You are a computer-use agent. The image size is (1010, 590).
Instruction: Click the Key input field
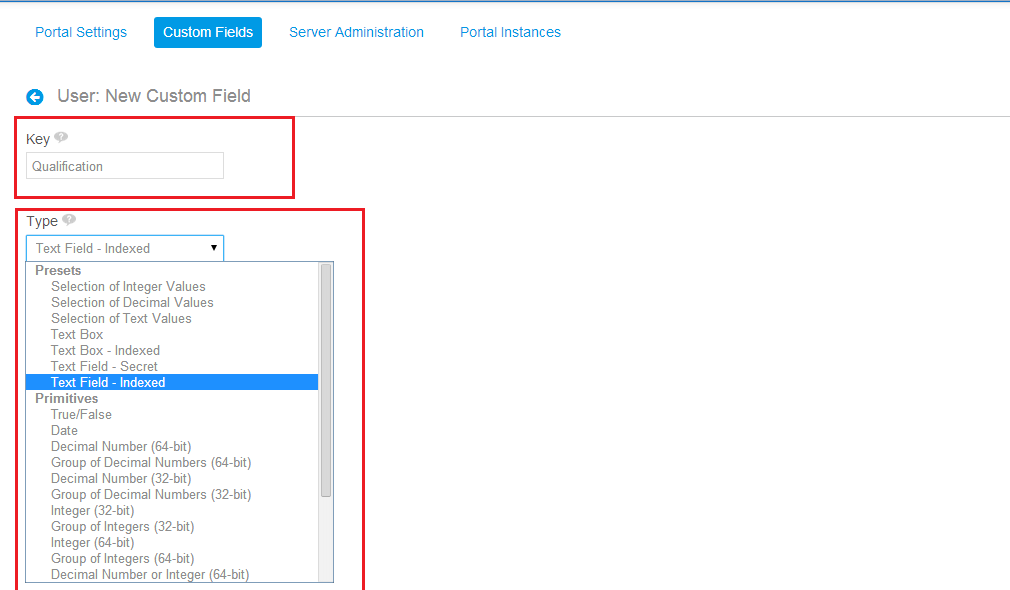[125, 166]
